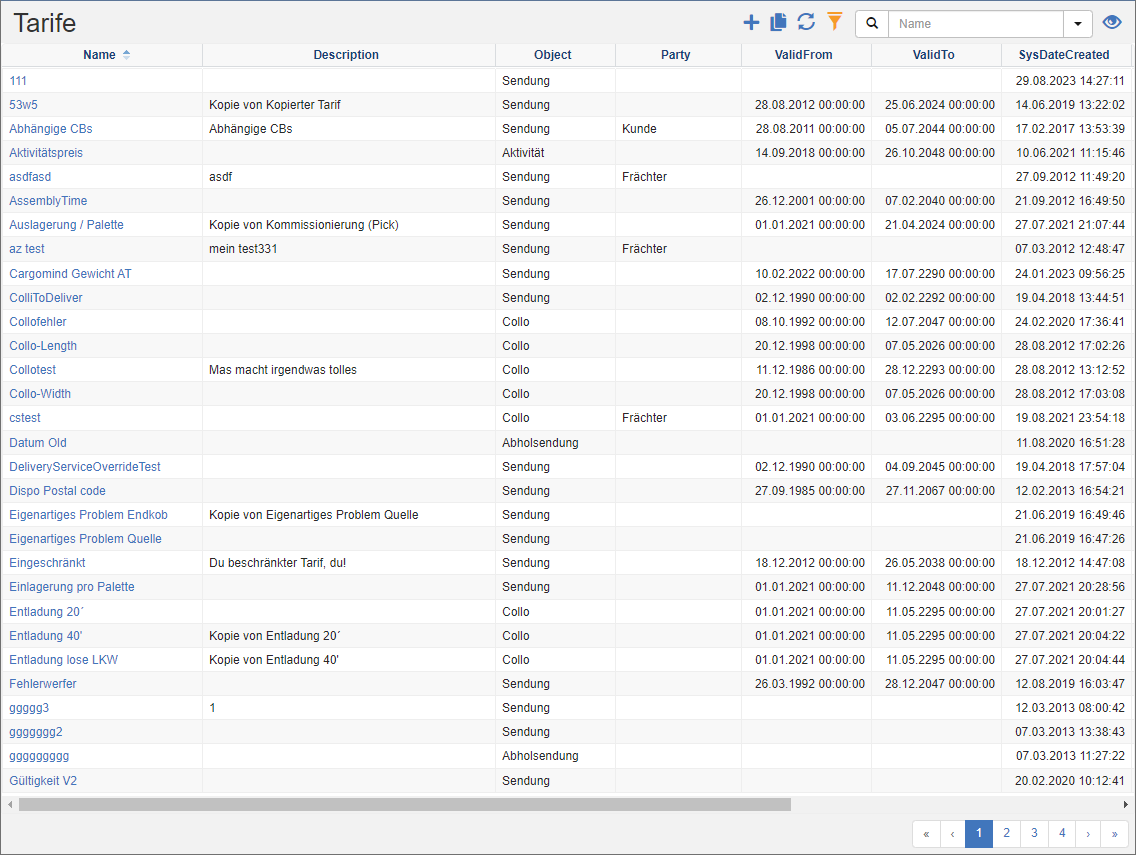This screenshot has height=855, width=1136.
Task: Click the SysDateCreated column header
Action: click(x=1064, y=55)
